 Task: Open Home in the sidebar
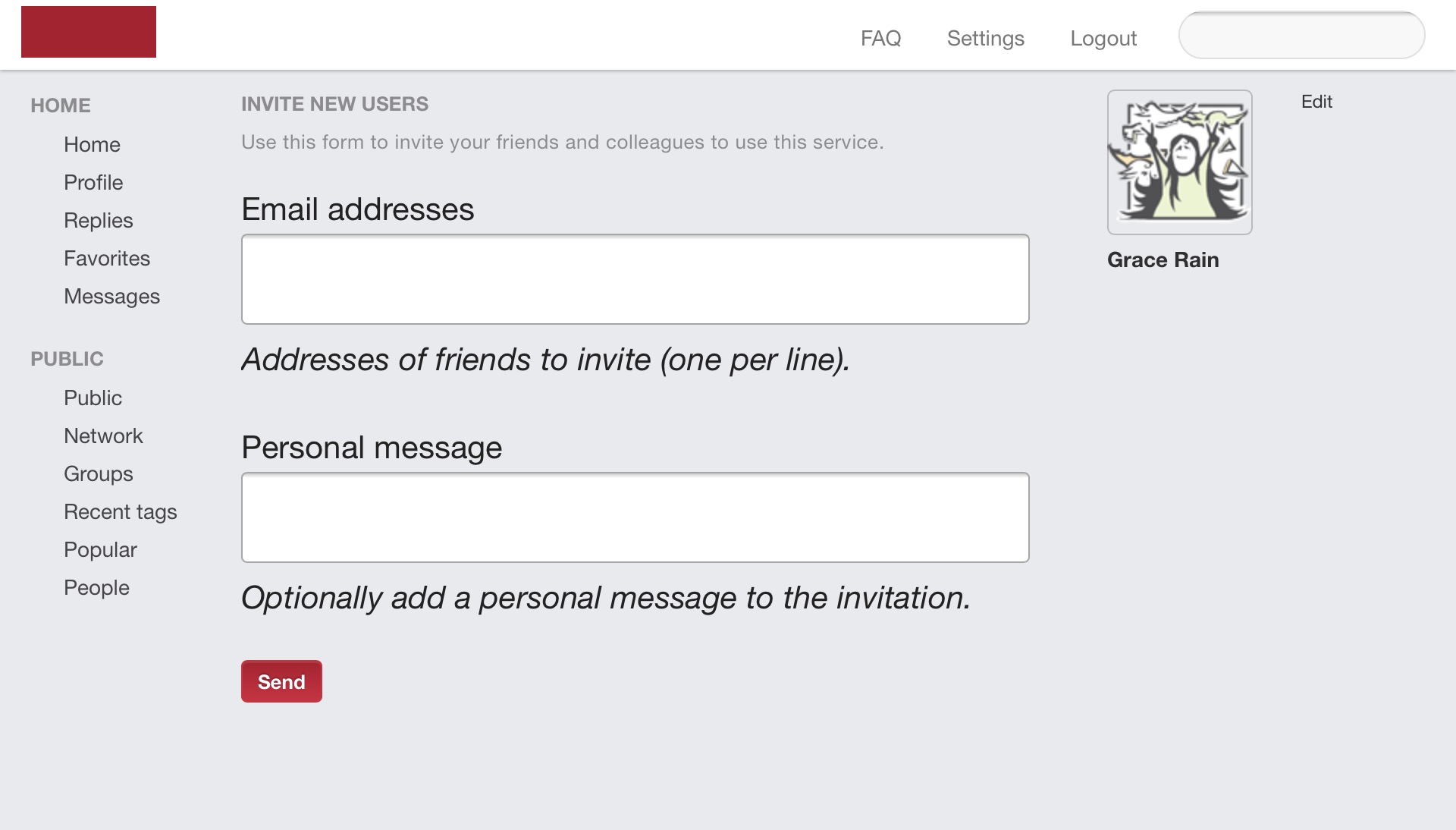tap(92, 144)
